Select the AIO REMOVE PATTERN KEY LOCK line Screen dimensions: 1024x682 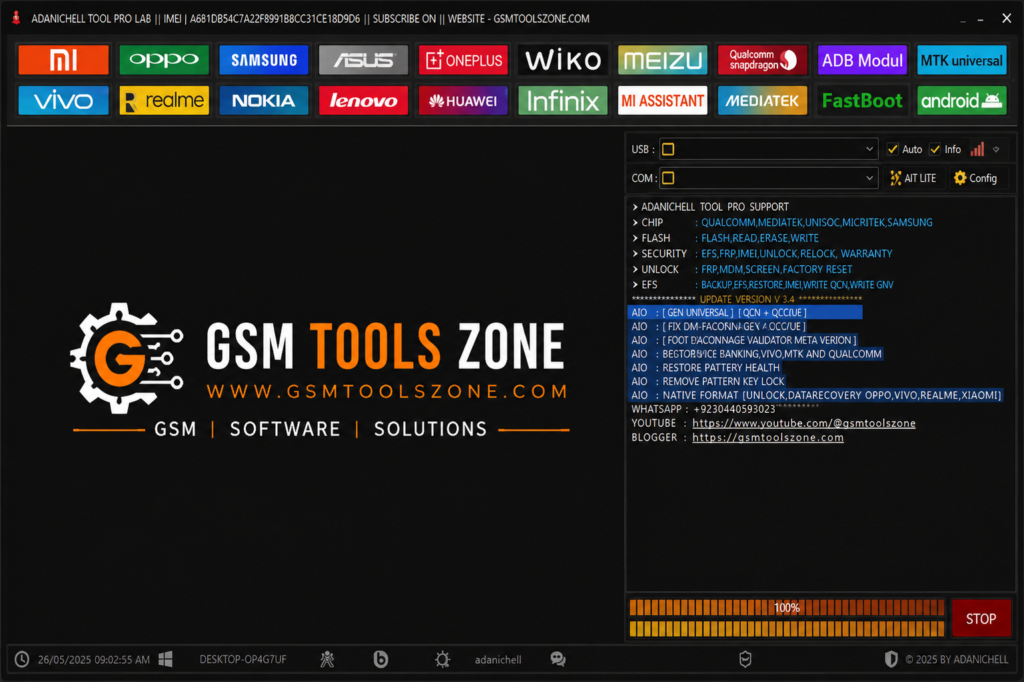click(707, 382)
